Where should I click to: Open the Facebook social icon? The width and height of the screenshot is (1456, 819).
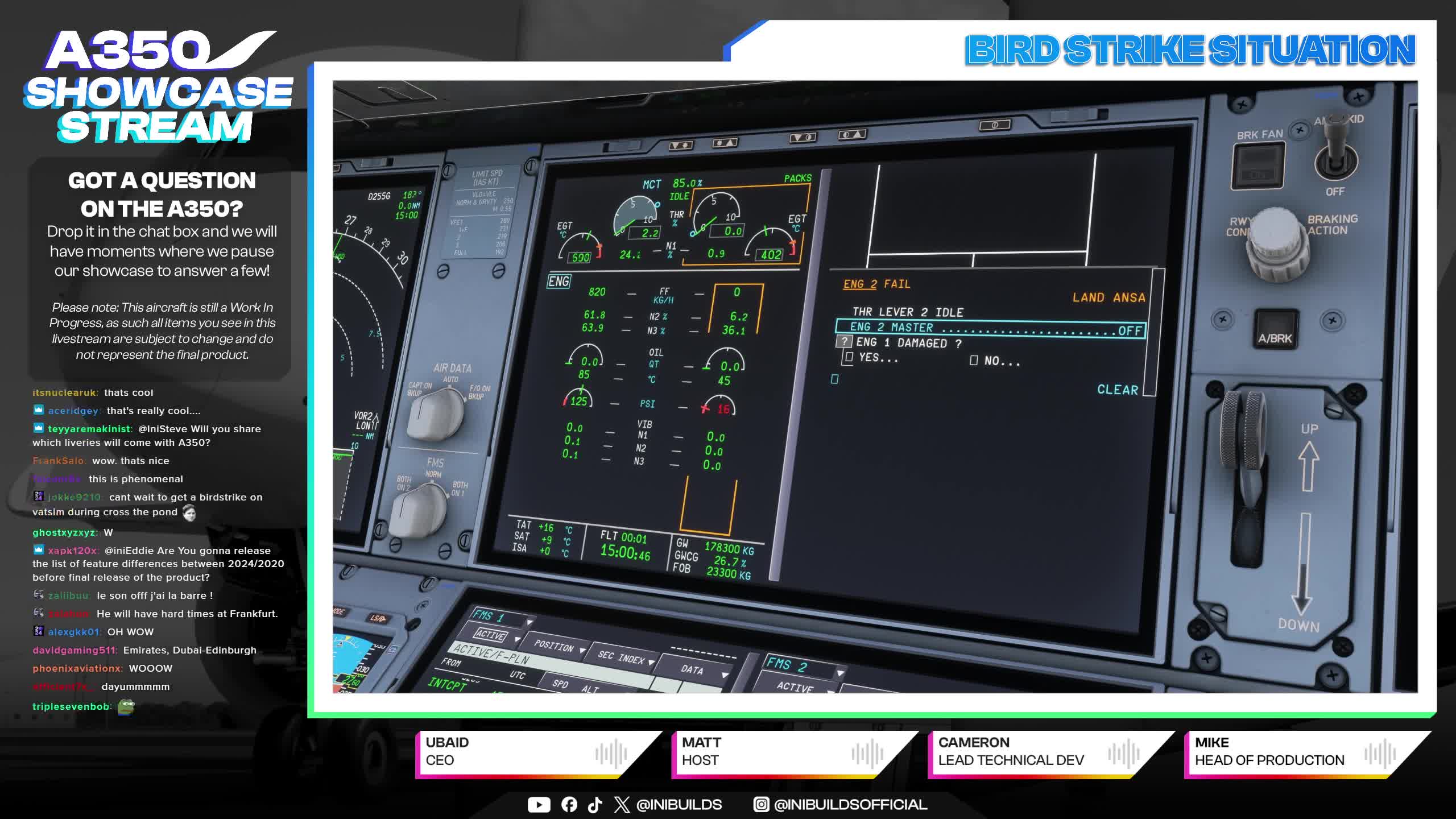(569, 804)
